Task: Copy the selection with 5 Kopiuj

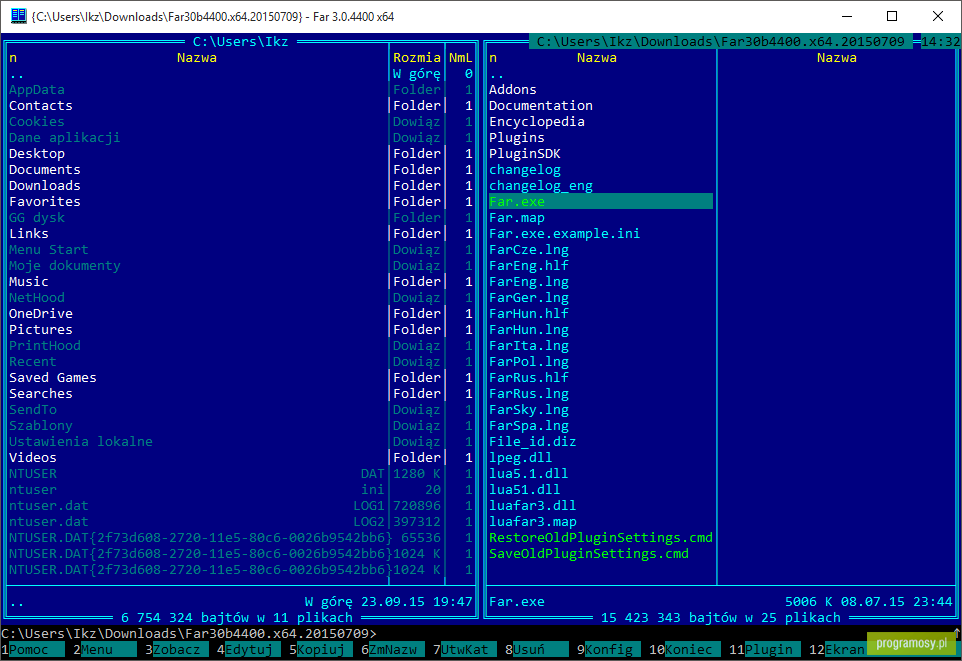Action: tap(321, 649)
